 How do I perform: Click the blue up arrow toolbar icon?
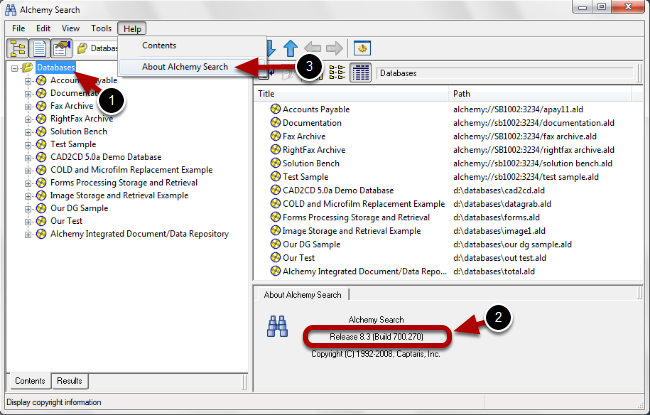[290, 48]
